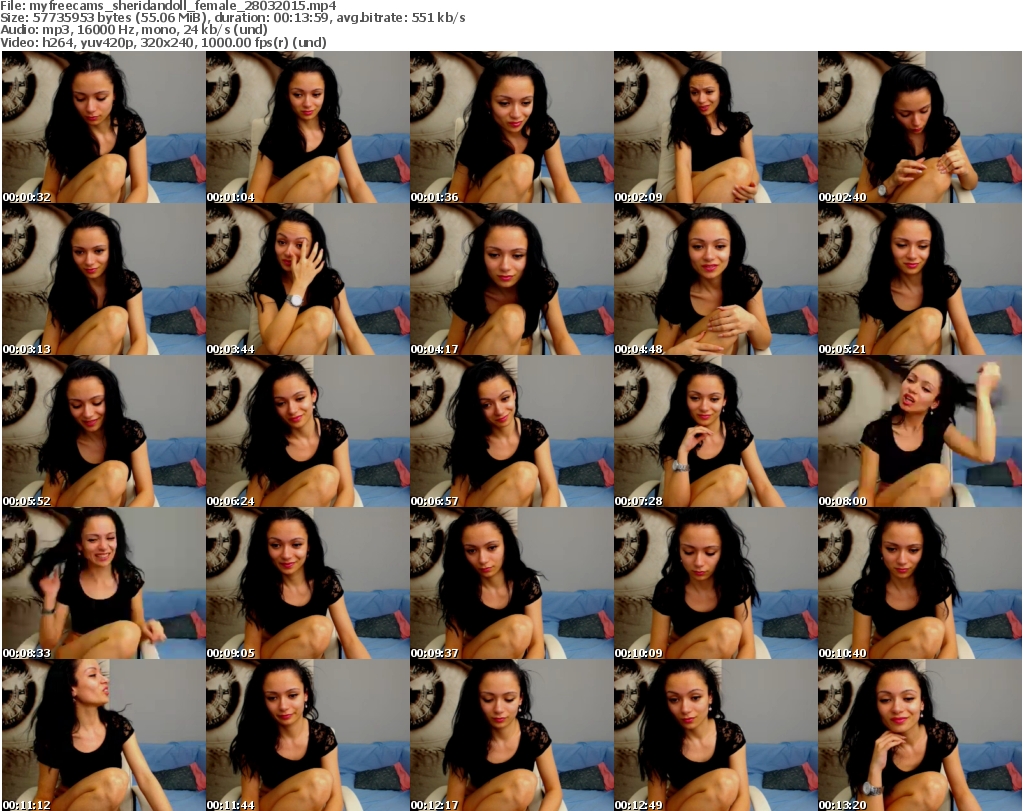Select the thumbnail at 00:12:49
The width and height of the screenshot is (1024, 811).
(715, 735)
